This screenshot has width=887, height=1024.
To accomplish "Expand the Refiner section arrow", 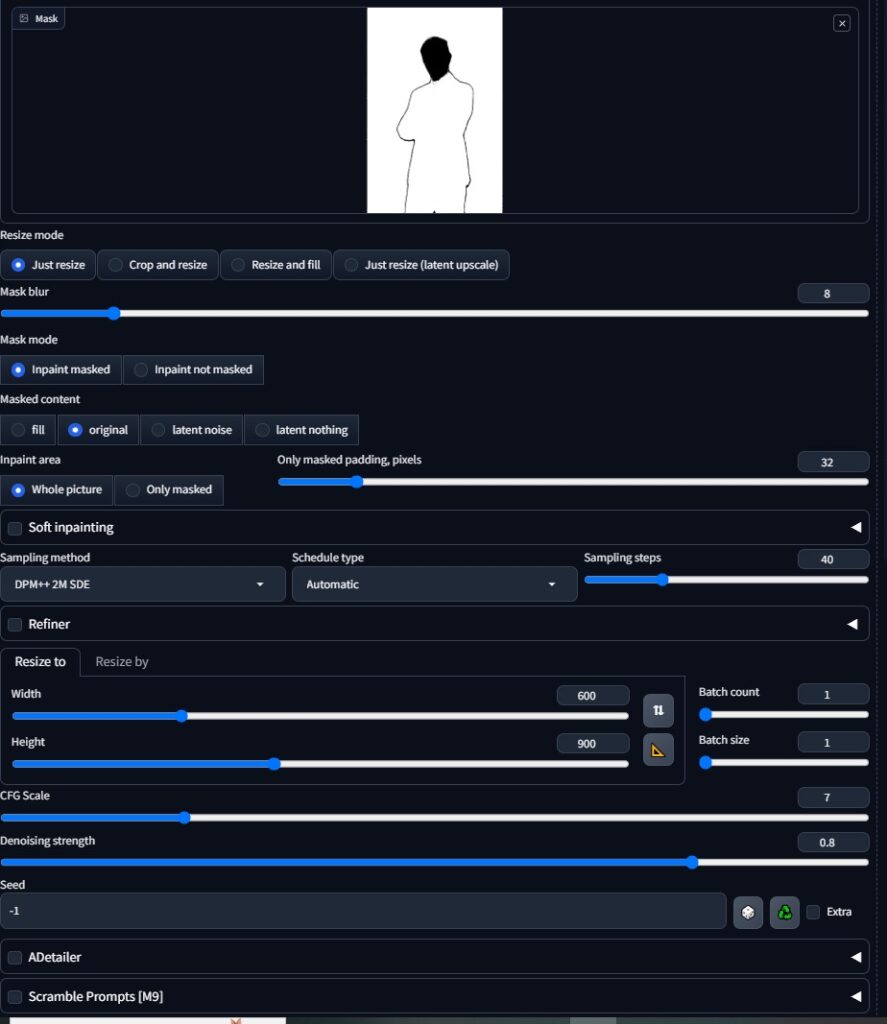I will coord(852,624).
